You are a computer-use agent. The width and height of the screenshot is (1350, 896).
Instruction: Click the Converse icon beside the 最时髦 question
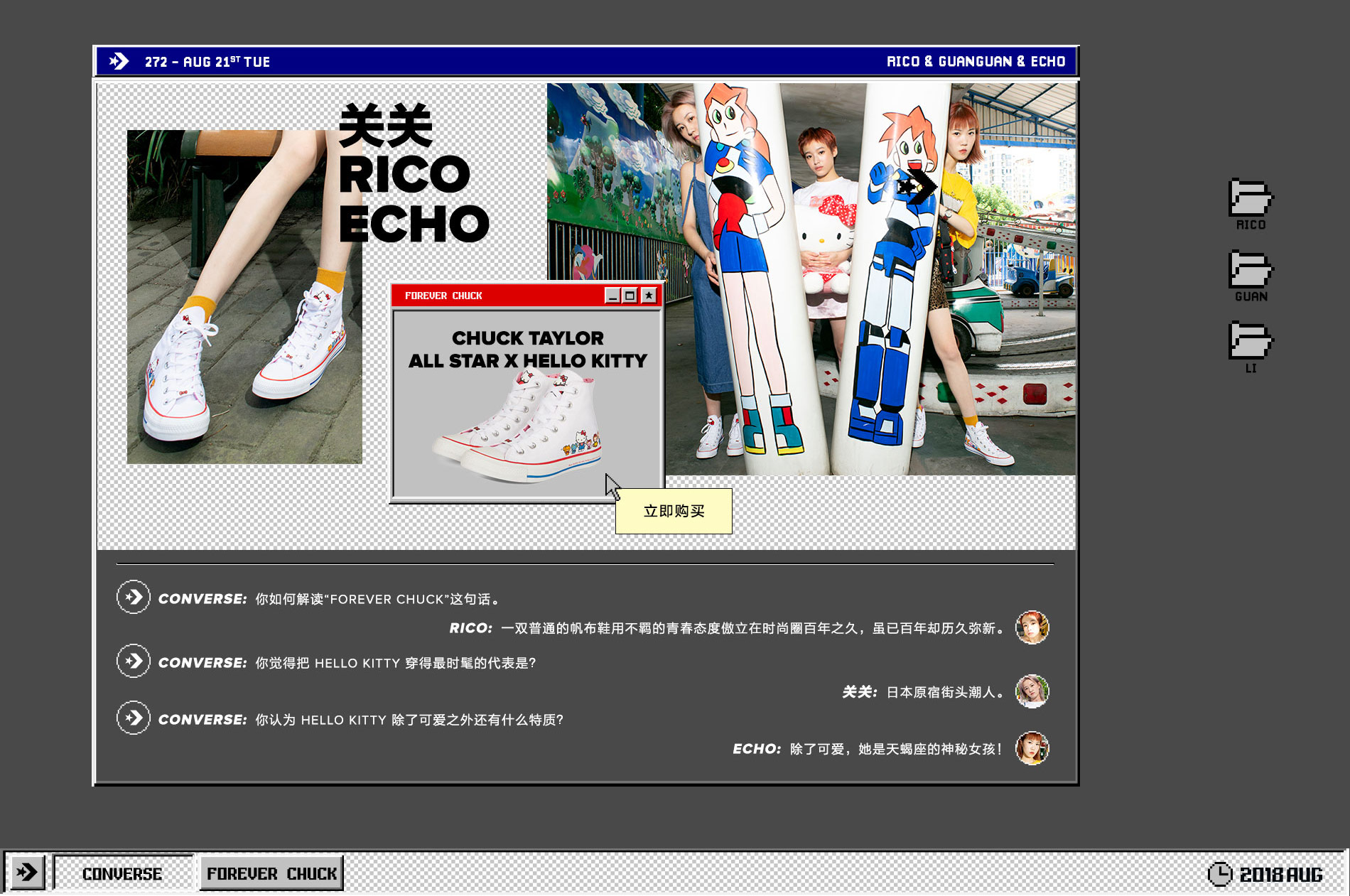pyautogui.click(x=134, y=662)
